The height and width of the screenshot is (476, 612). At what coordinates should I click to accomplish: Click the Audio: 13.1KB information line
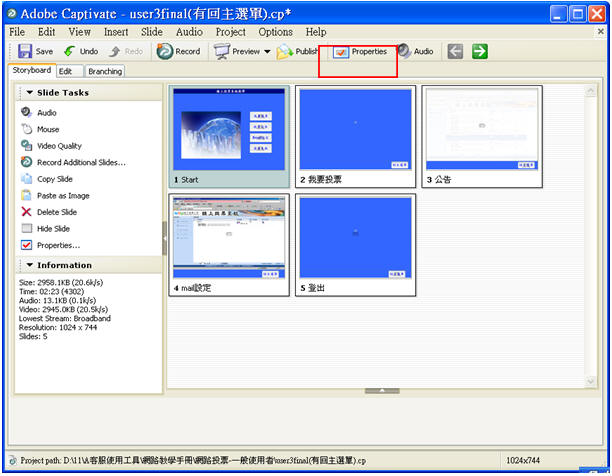coord(57,300)
